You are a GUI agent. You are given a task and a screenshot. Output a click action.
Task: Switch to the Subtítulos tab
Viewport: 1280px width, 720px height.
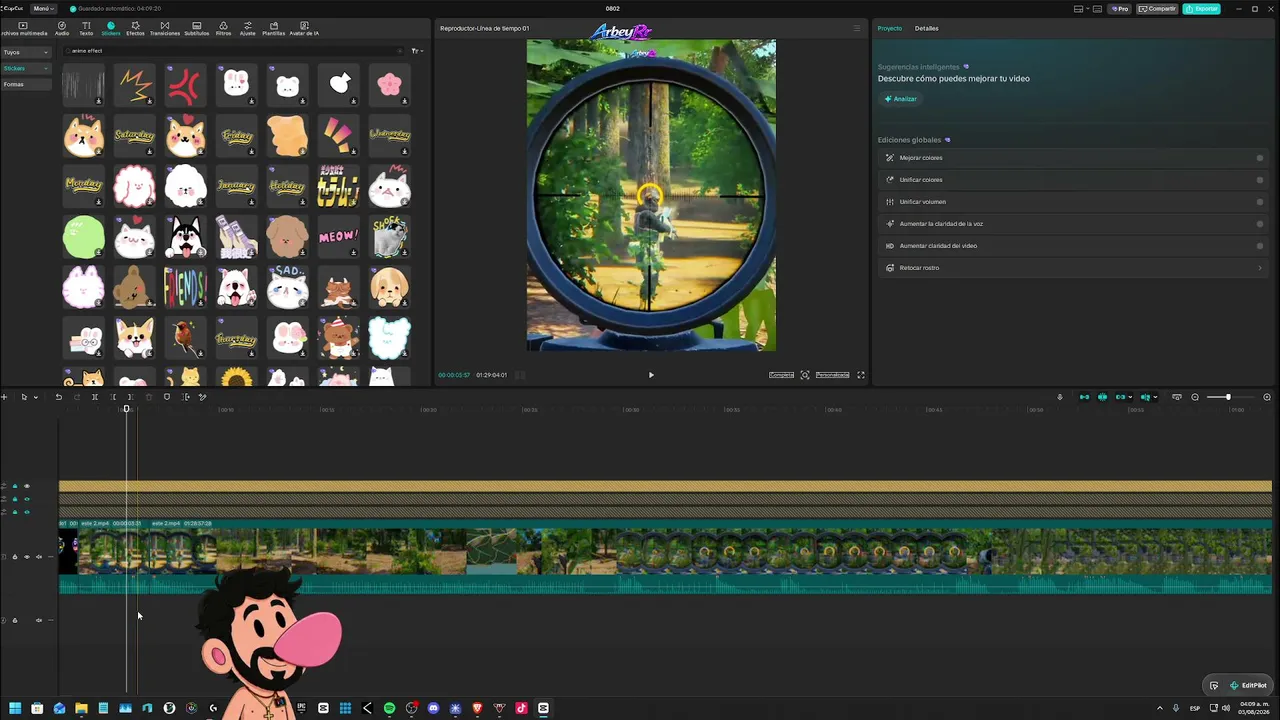pyautogui.click(x=196, y=28)
